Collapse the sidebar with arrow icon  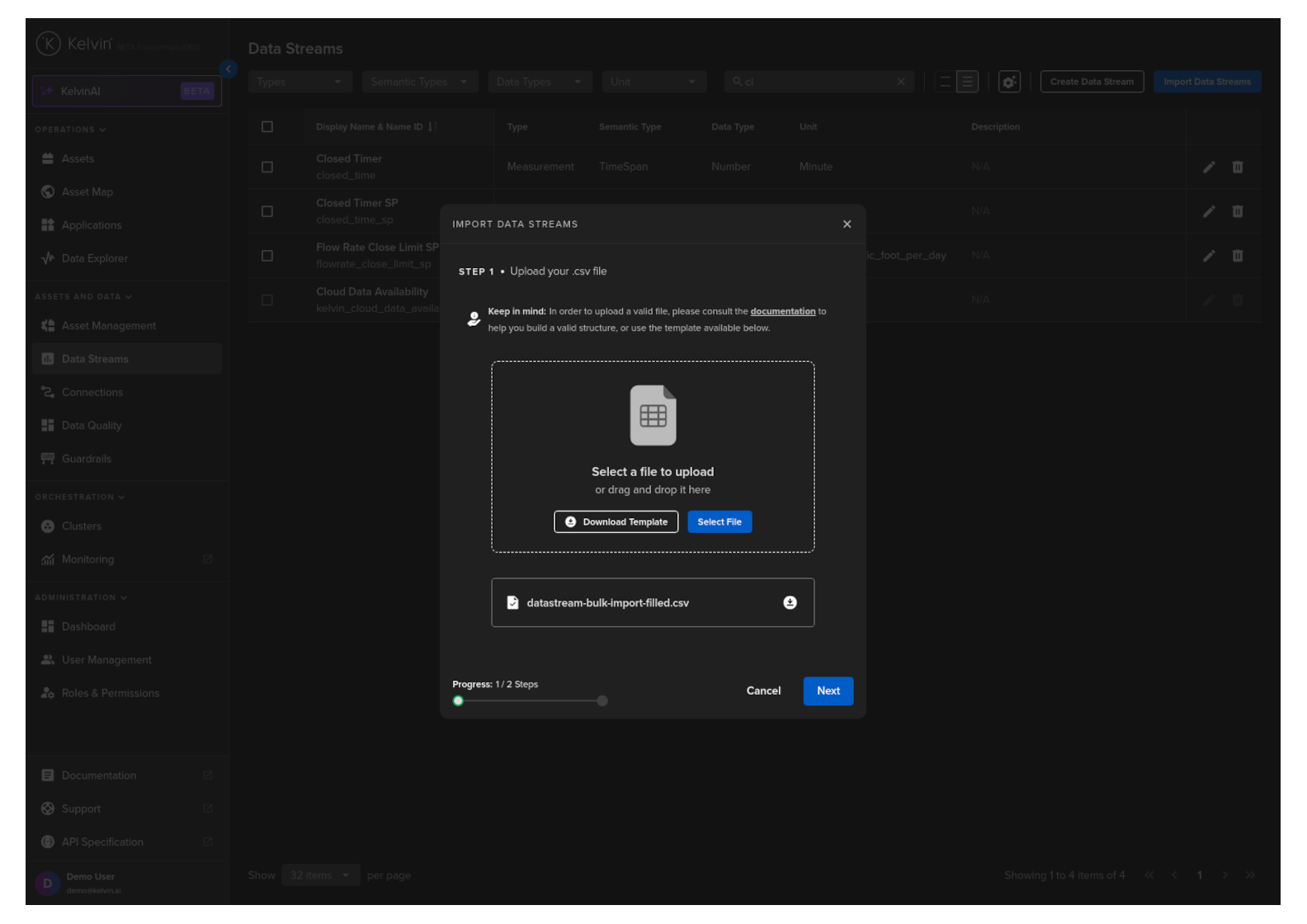pyautogui.click(x=229, y=69)
